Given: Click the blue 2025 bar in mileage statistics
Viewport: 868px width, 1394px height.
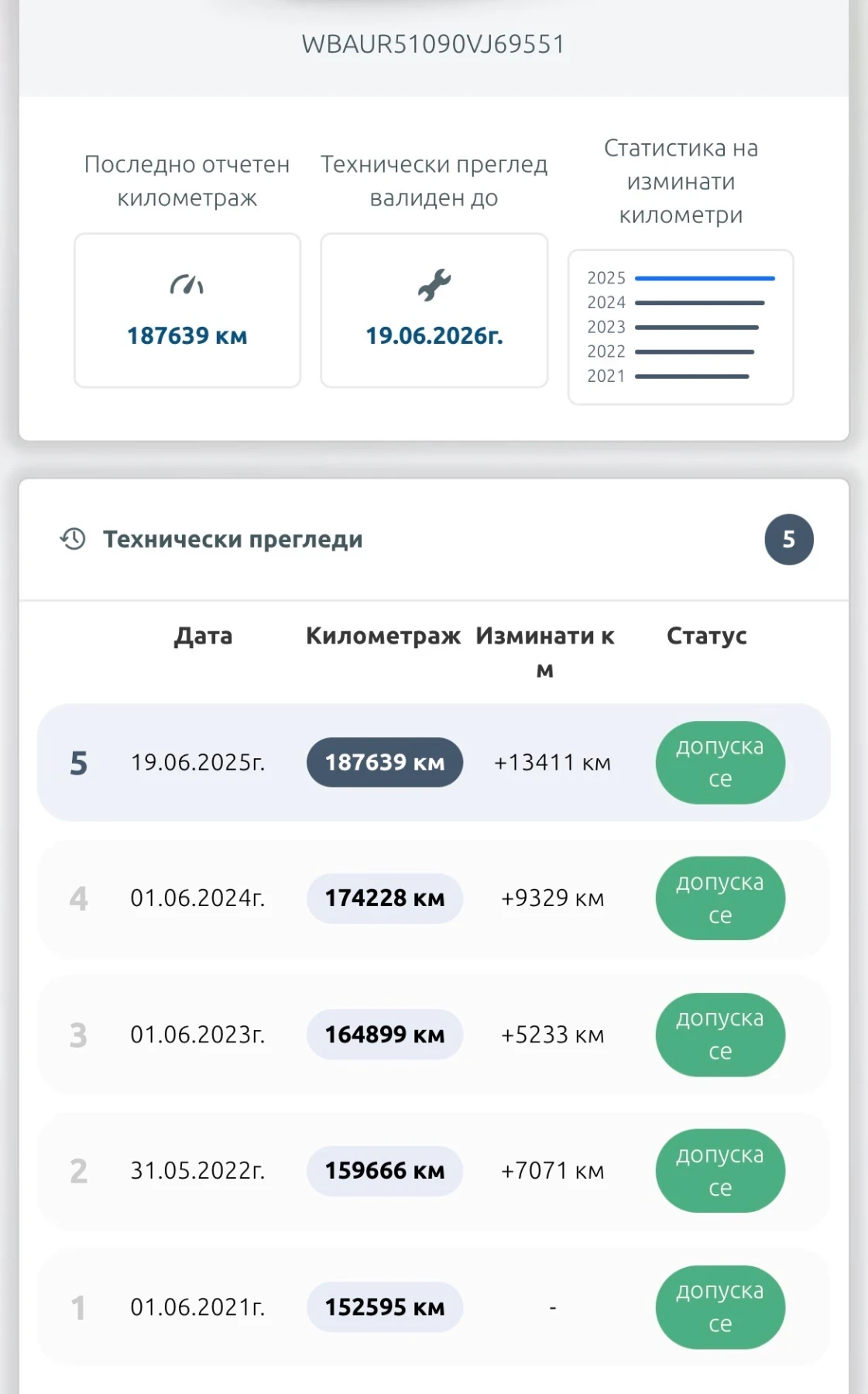Looking at the screenshot, I should pos(705,278).
